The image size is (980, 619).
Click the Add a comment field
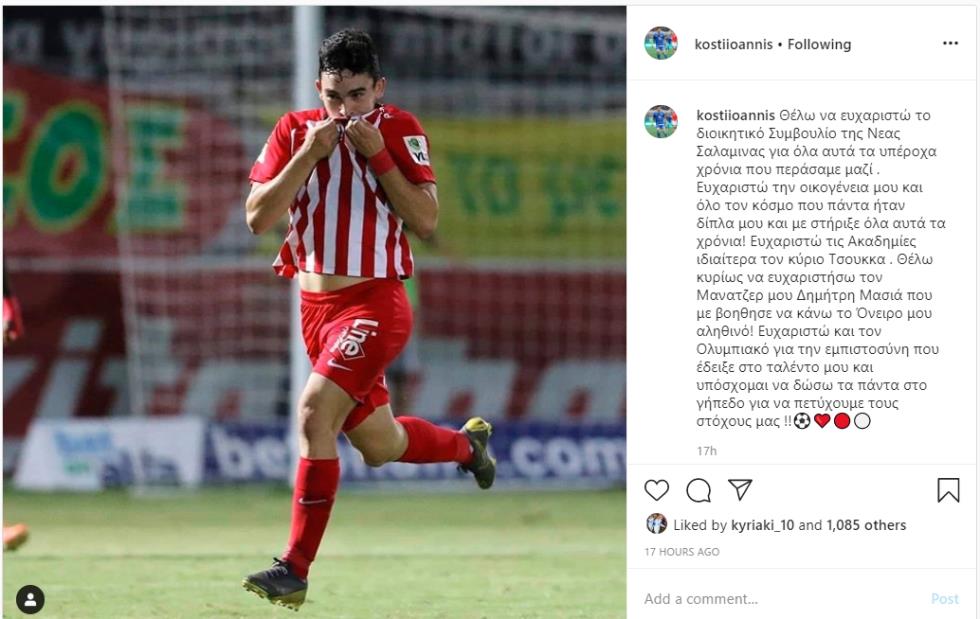(x=781, y=599)
